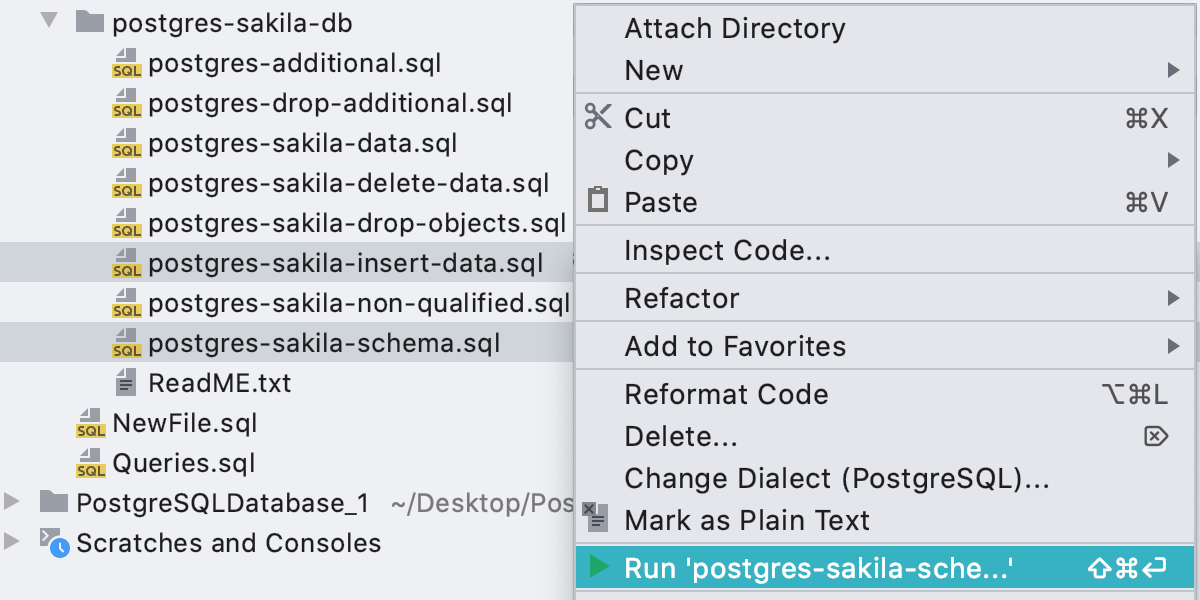
Task: Click the SQL icon of postgres-sakila-insert-data.sql
Action: 127,264
